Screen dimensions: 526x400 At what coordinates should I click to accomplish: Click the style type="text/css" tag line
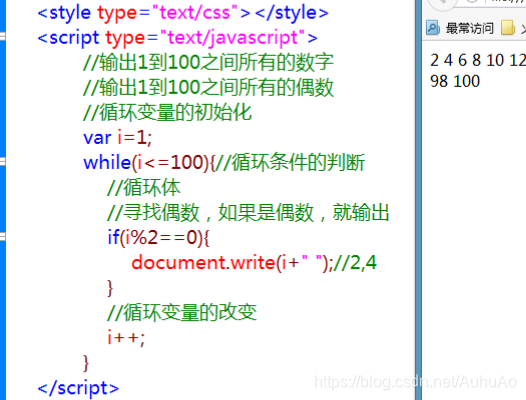tap(183, 13)
